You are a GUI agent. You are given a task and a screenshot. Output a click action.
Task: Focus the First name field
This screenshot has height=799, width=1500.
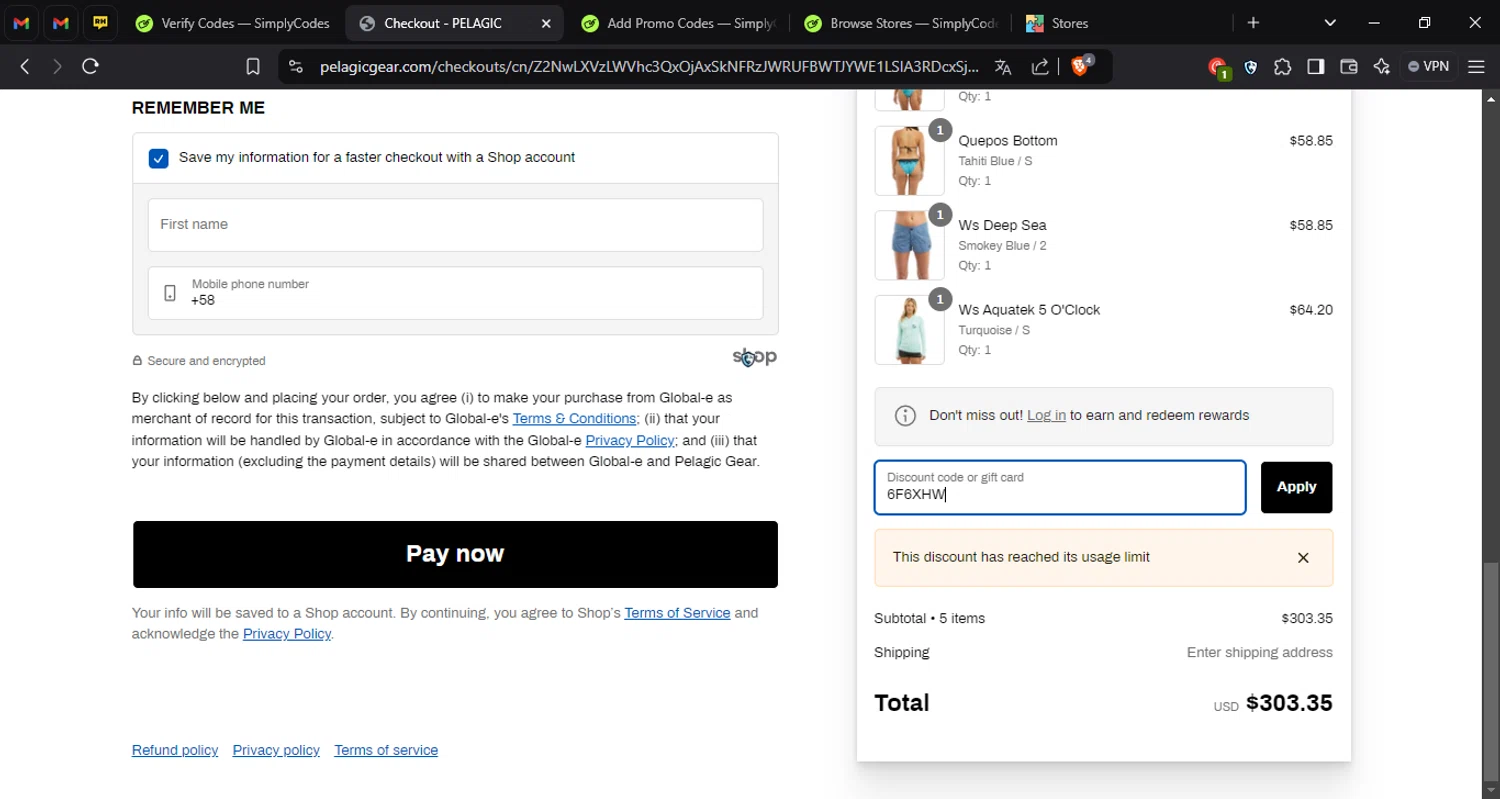[455, 225]
